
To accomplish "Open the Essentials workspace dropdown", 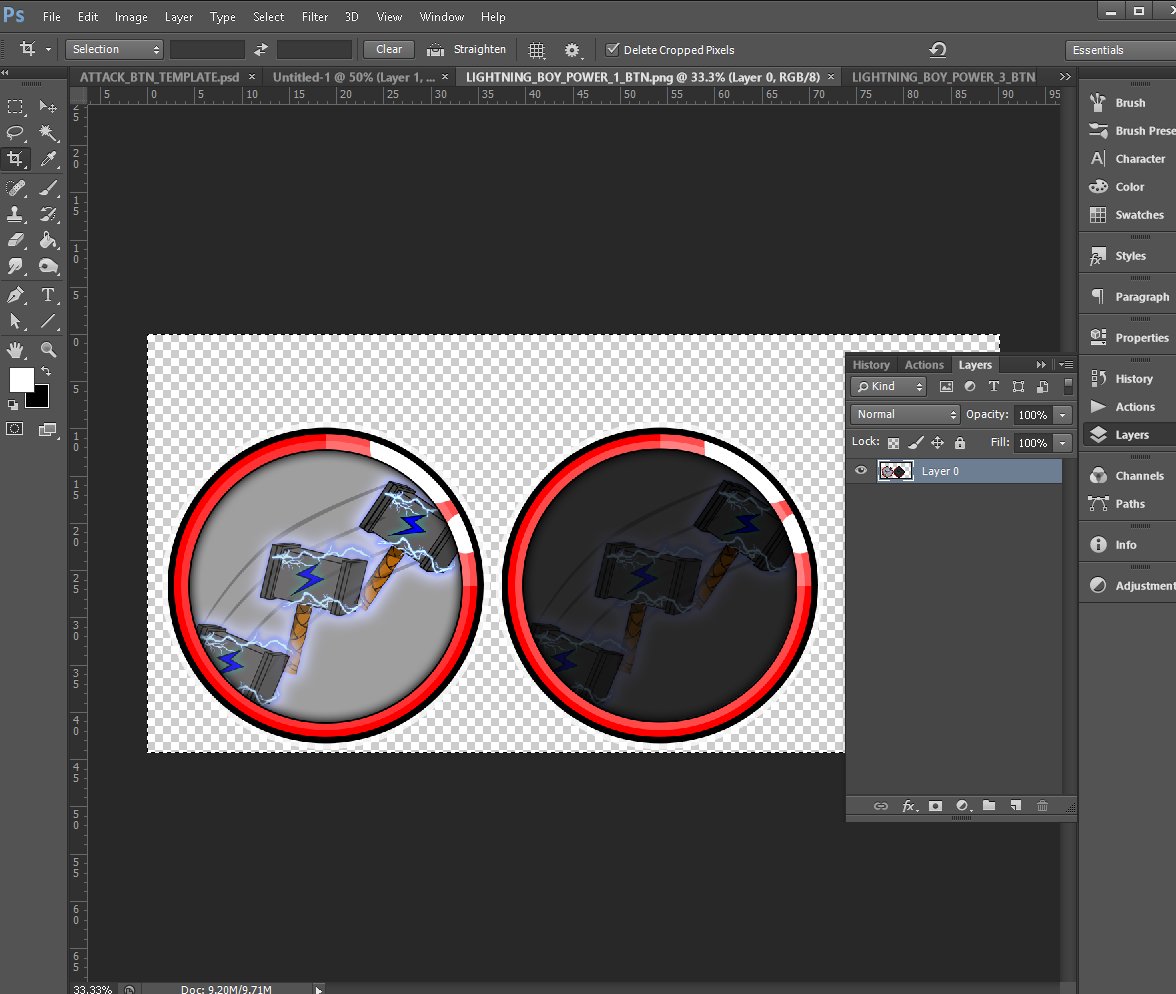I will 1120,50.
